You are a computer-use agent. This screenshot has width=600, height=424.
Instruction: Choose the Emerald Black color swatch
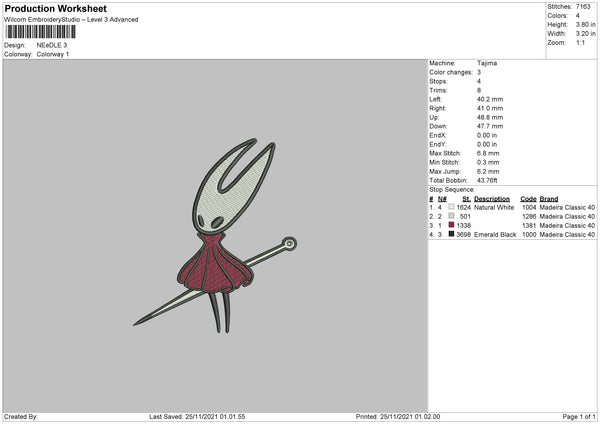point(451,234)
